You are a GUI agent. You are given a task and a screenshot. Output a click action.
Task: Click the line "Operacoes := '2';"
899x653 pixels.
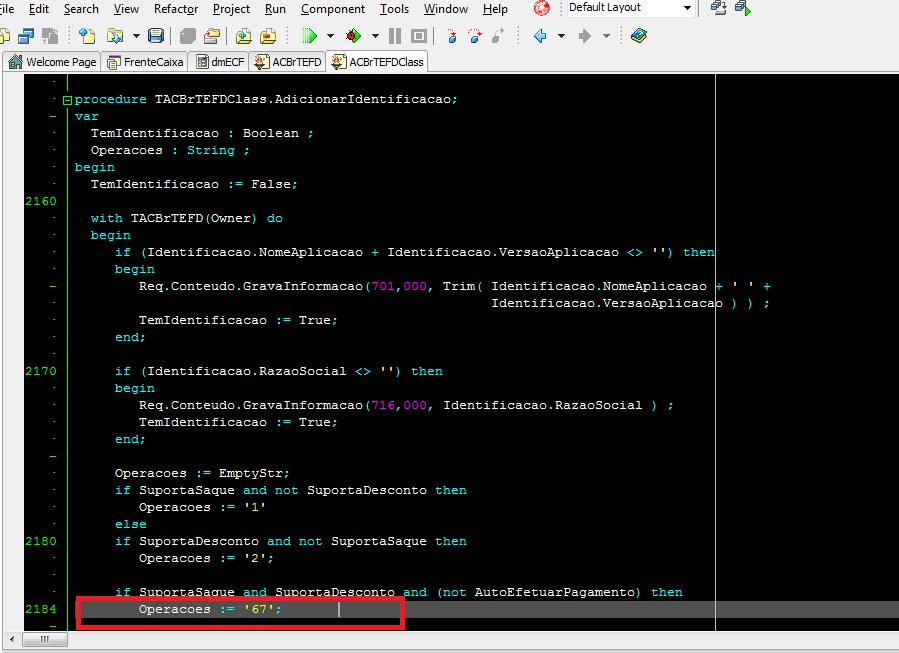(206, 558)
